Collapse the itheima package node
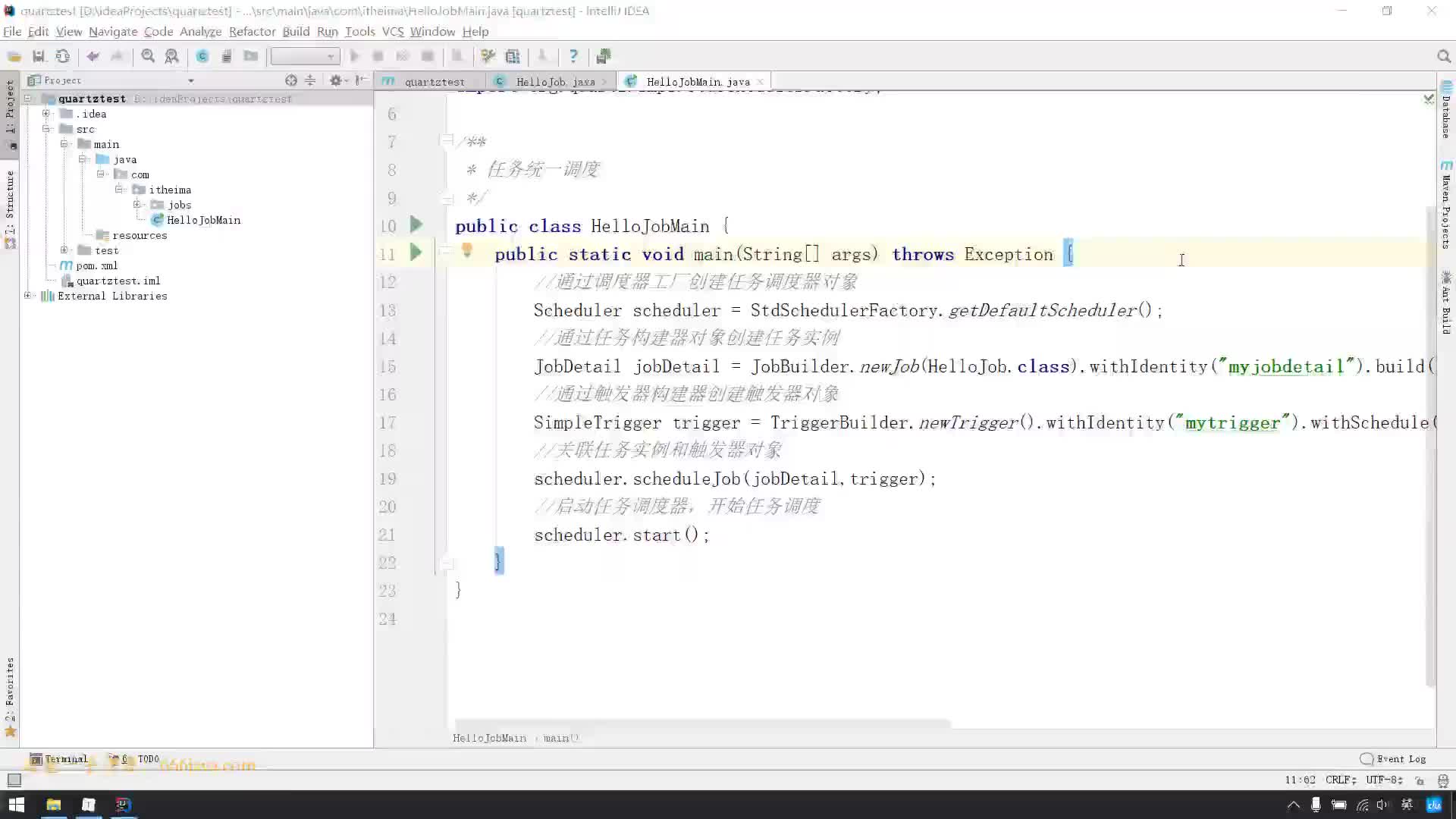The width and height of the screenshot is (1456, 819). pos(119,190)
